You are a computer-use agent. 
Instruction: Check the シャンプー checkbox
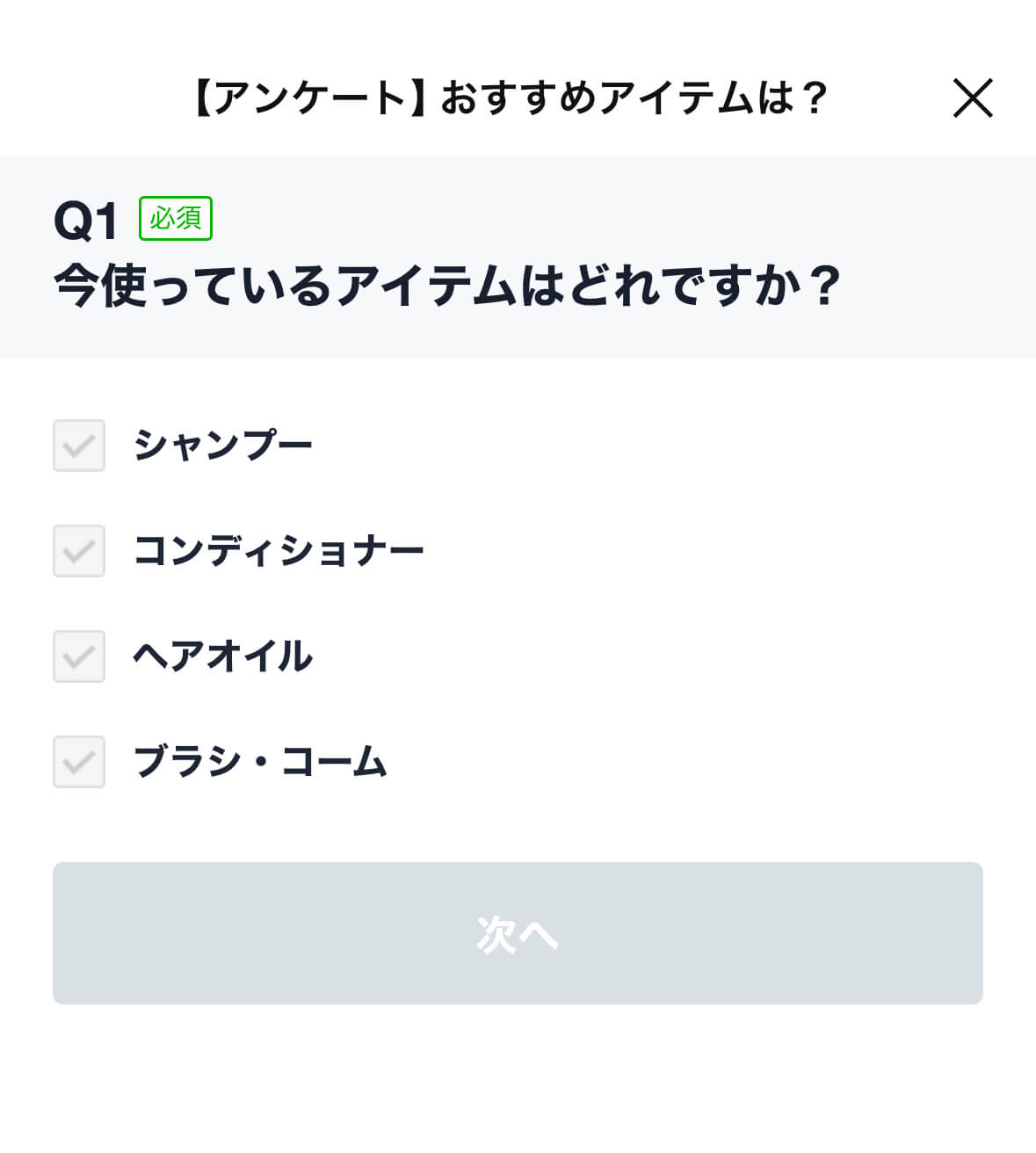pyautogui.click(x=79, y=446)
